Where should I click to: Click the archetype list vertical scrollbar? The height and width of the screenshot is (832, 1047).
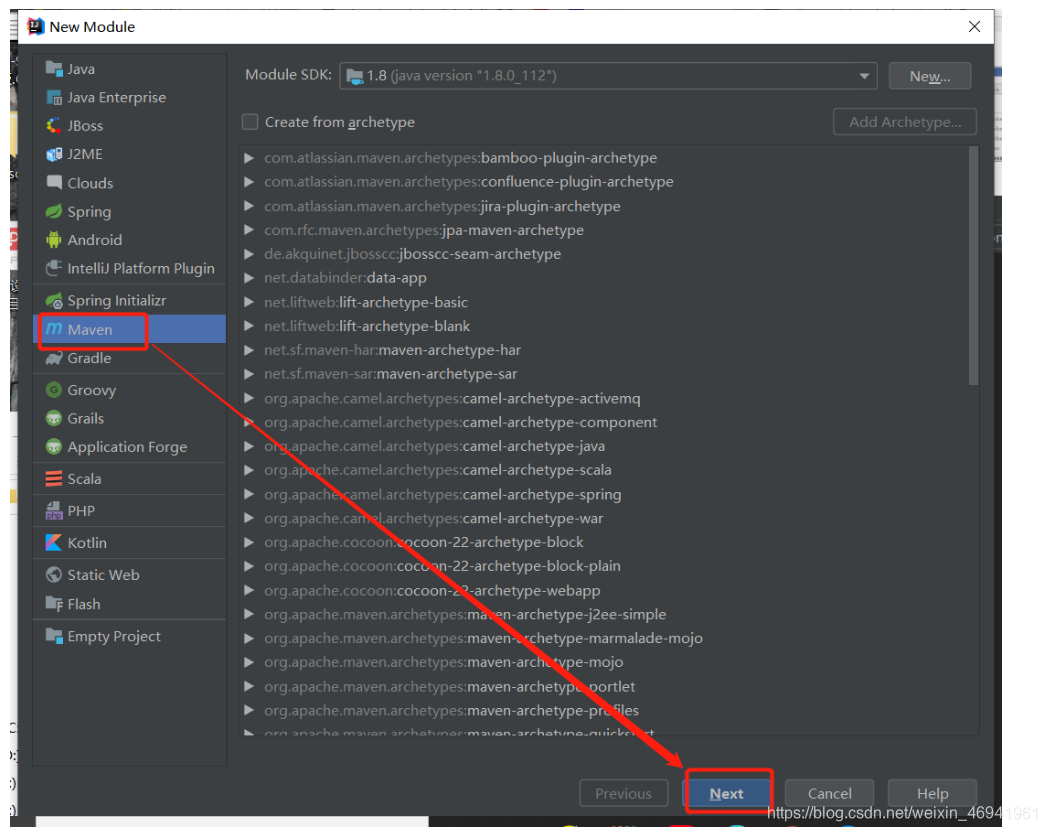coord(973,266)
